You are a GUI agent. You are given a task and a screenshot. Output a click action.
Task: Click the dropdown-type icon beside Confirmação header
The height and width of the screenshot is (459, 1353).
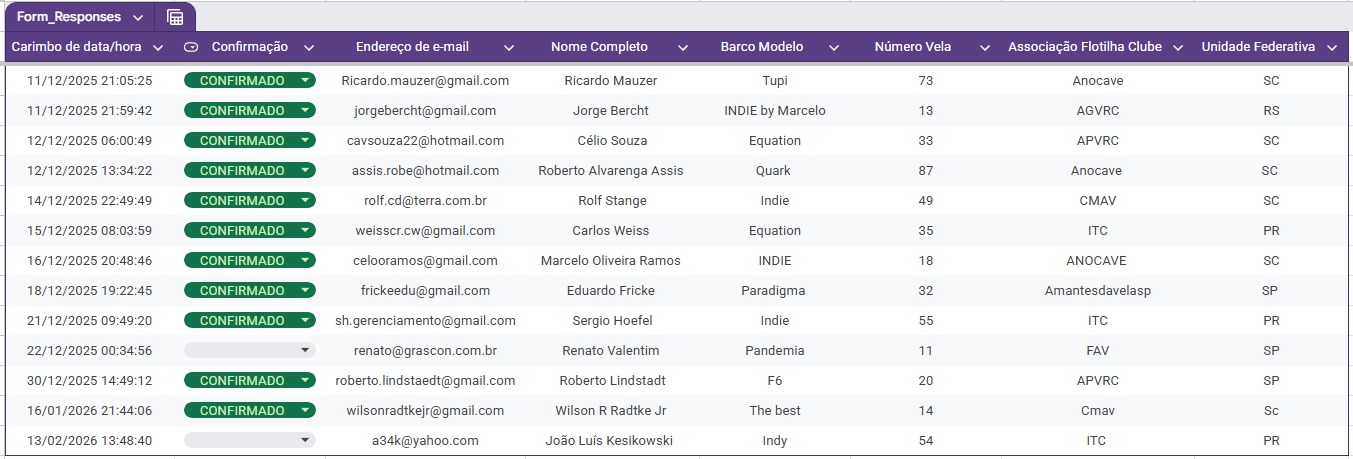click(192, 47)
